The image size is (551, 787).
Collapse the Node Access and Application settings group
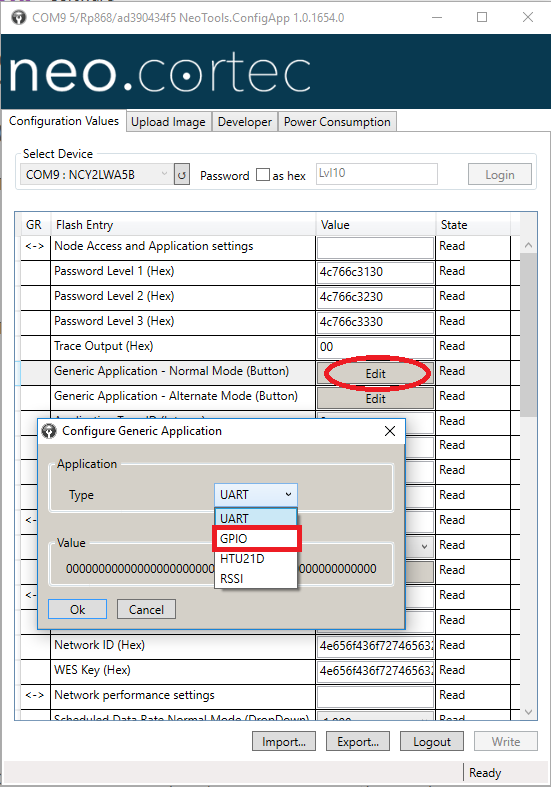(x=35, y=246)
